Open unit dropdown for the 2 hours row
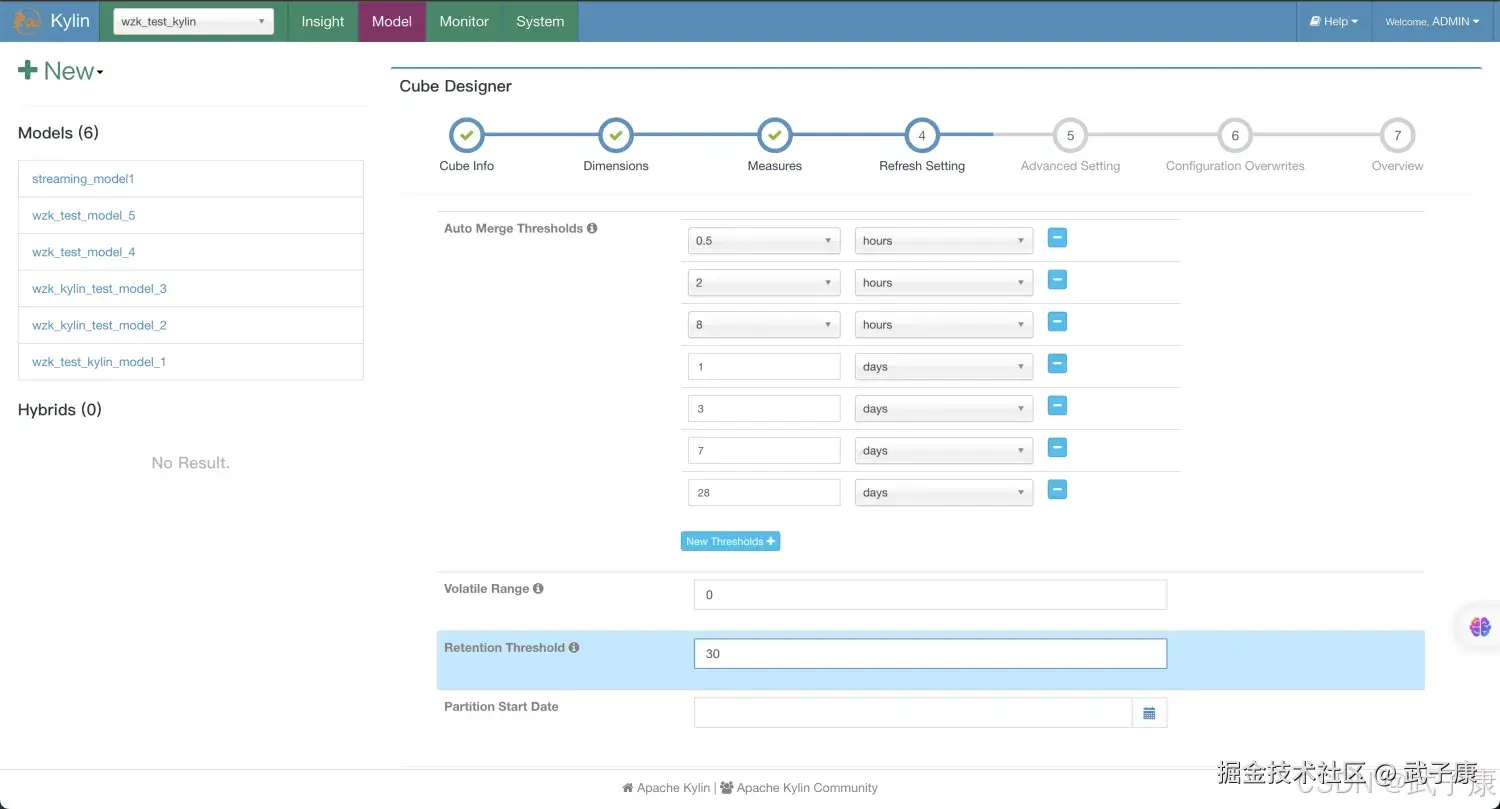 (x=944, y=283)
